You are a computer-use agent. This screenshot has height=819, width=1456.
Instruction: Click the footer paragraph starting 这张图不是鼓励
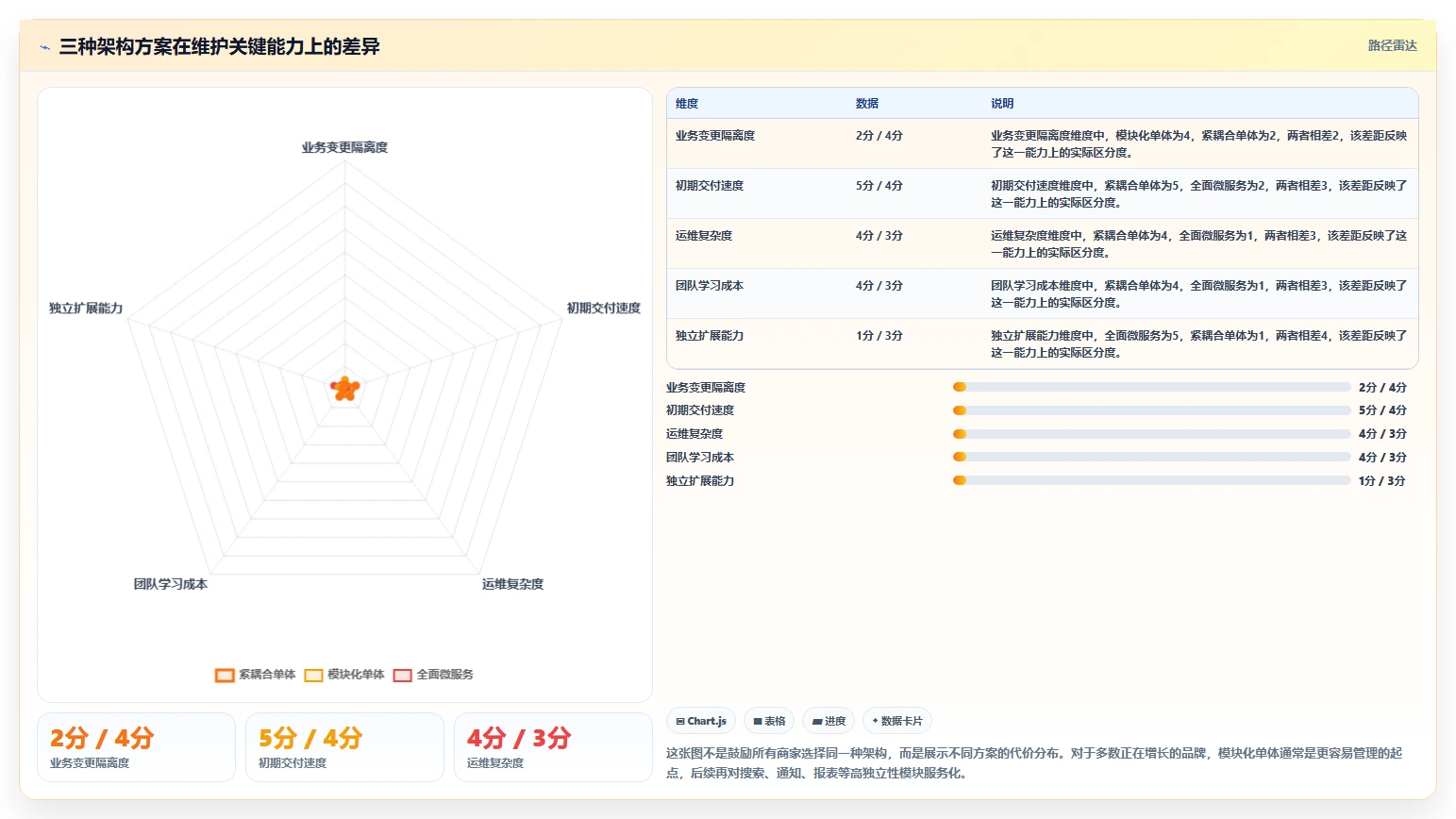[x=1034, y=762]
